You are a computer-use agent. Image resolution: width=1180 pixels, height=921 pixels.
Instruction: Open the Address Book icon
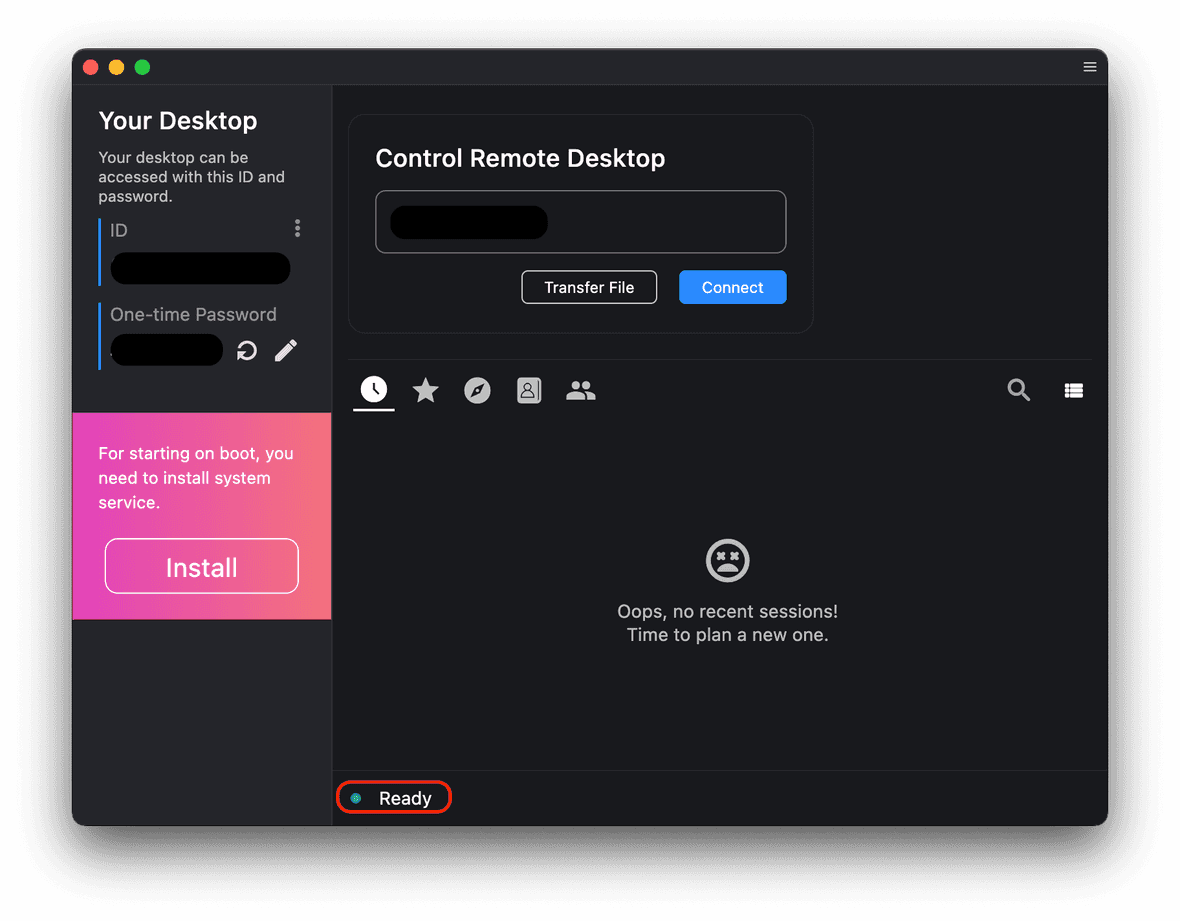pyautogui.click(x=529, y=390)
